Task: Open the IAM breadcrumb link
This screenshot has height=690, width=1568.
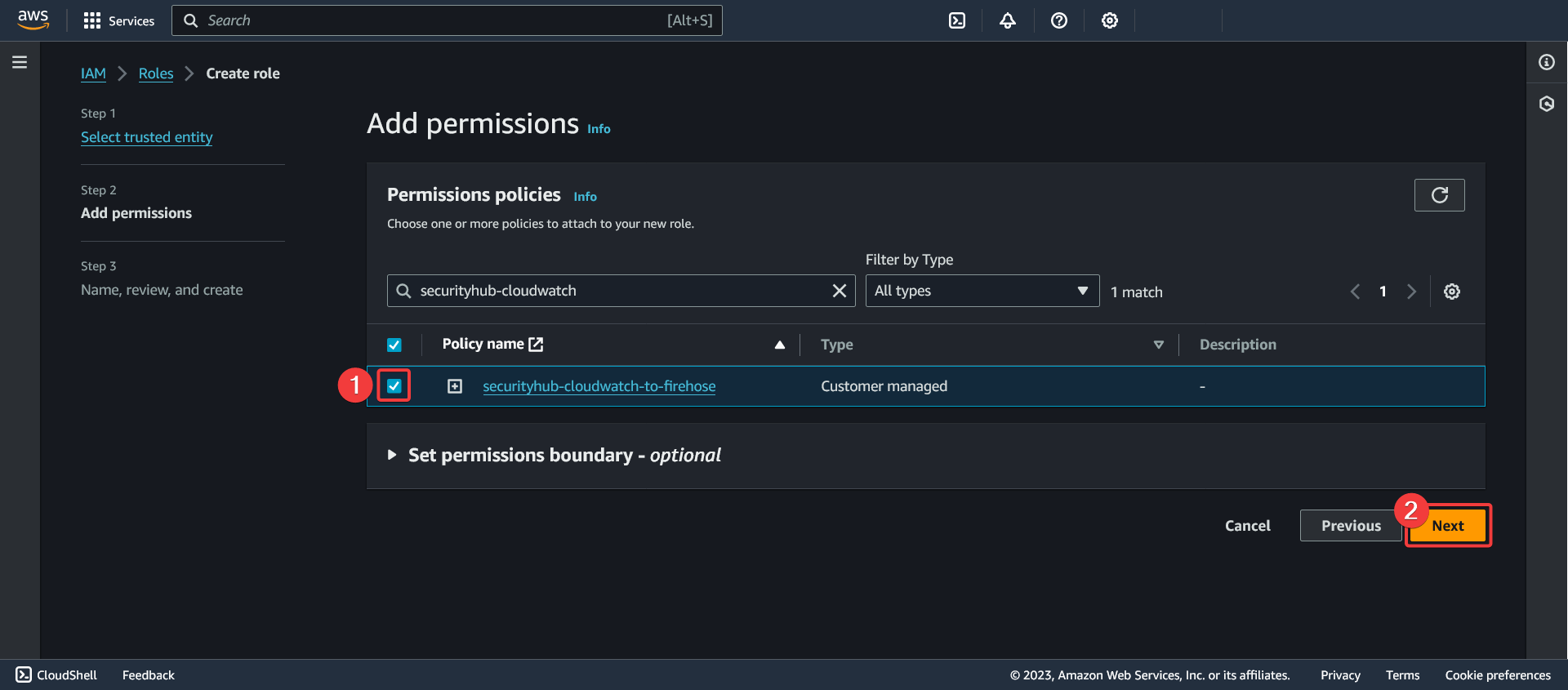Action: pyautogui.click(x=93, y=73)
